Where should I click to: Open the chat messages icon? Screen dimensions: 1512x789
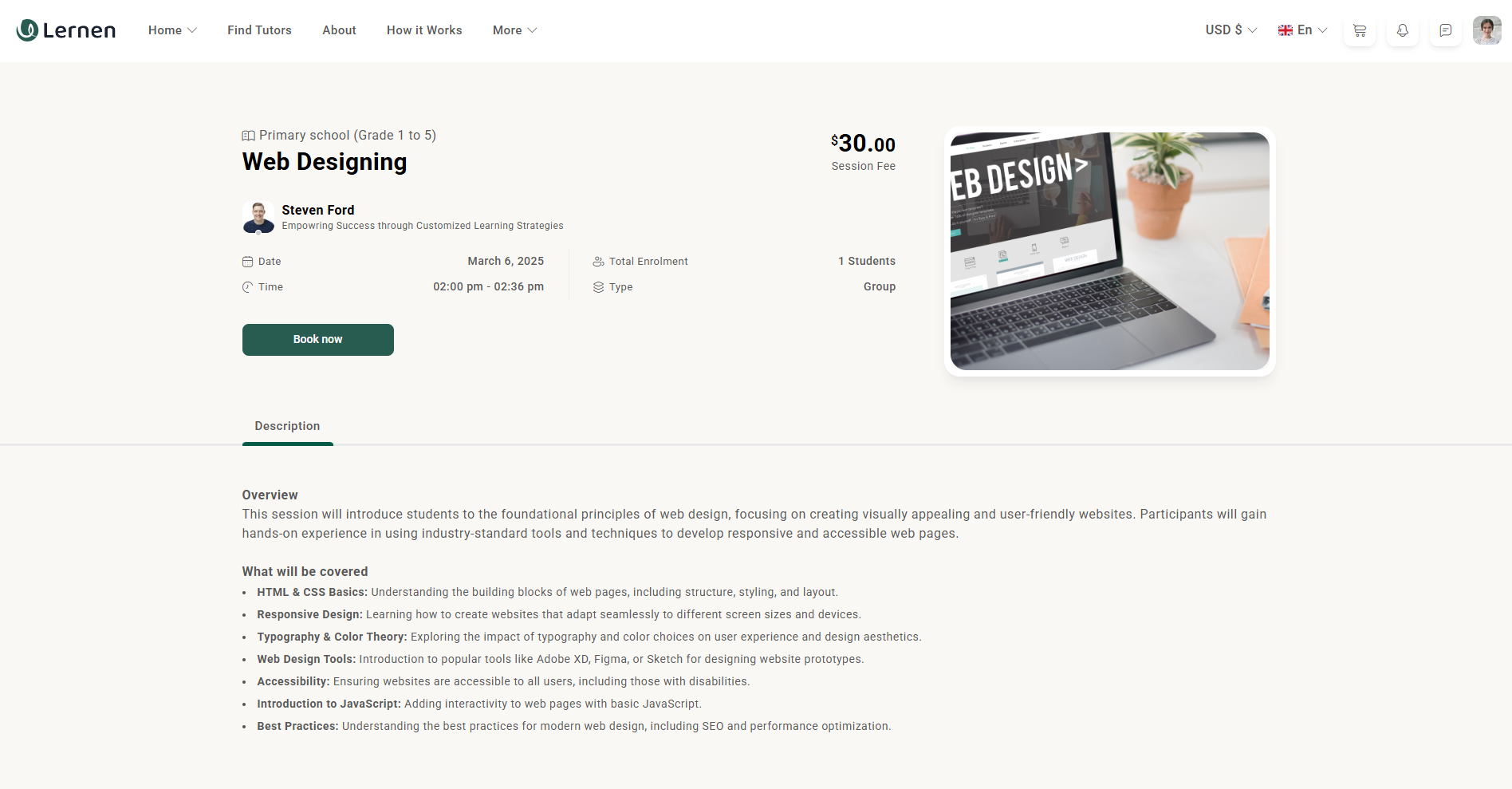(x=1445, y=30)
